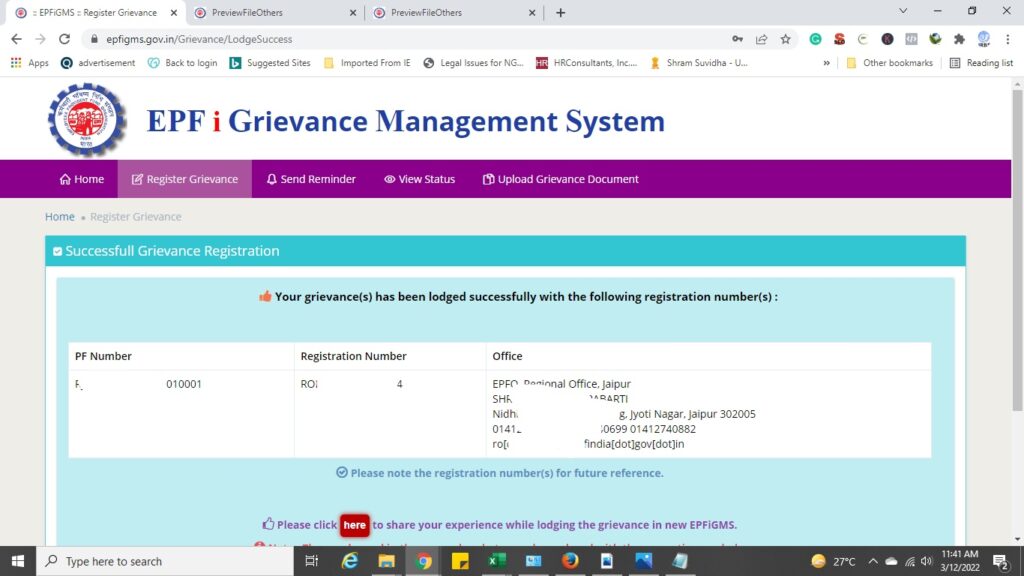Open Task View in taskbar

click(312, 561)
